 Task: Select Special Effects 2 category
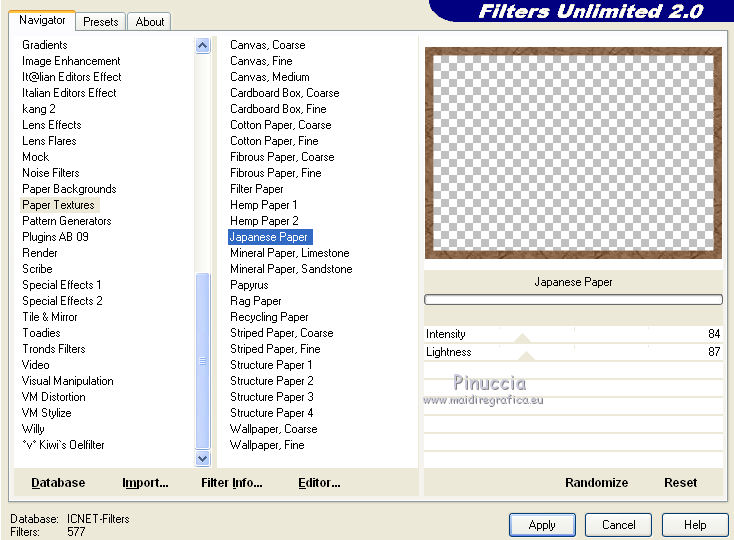click(62, 301)
